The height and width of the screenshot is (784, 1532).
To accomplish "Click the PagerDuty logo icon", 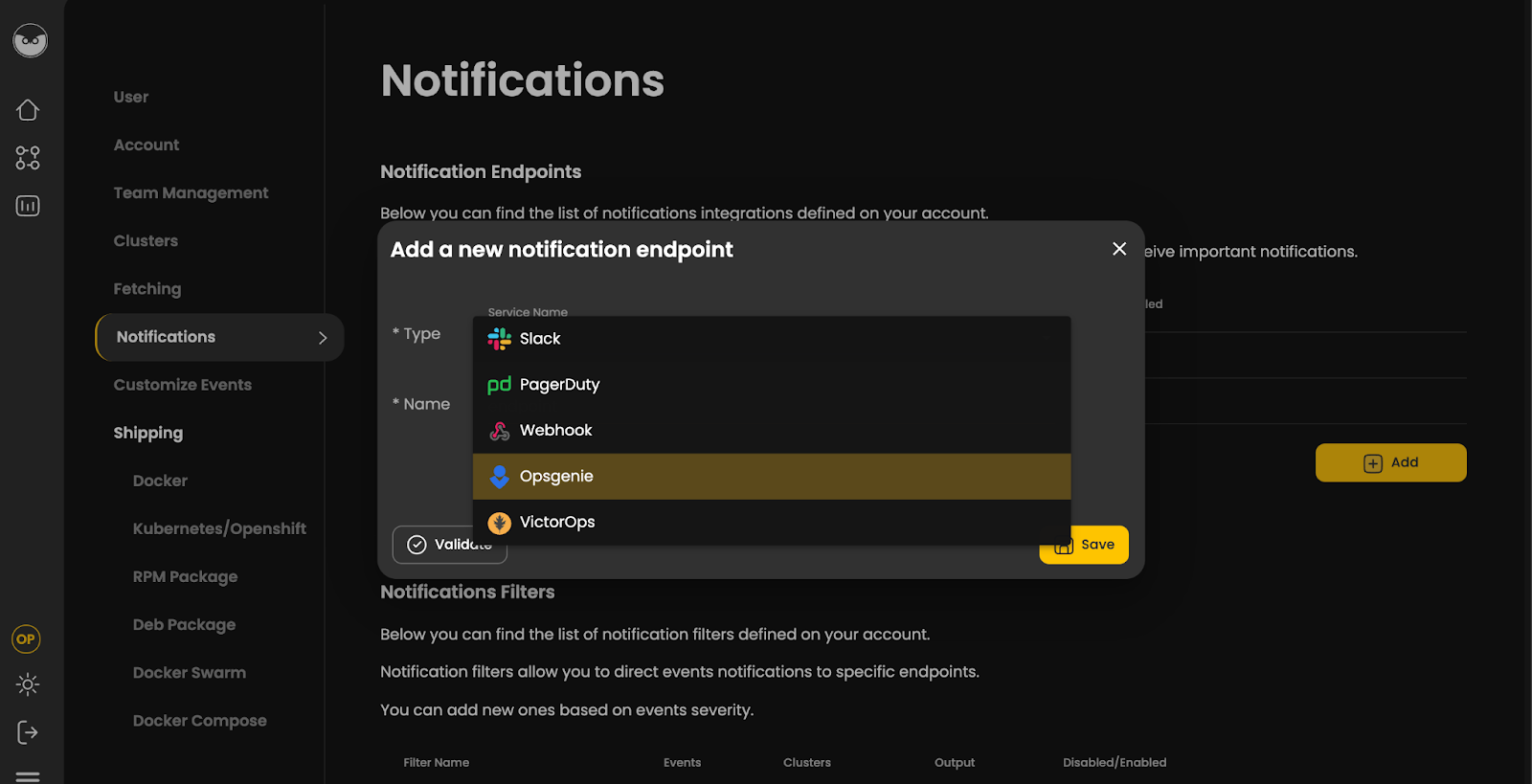I will [500, 385].
